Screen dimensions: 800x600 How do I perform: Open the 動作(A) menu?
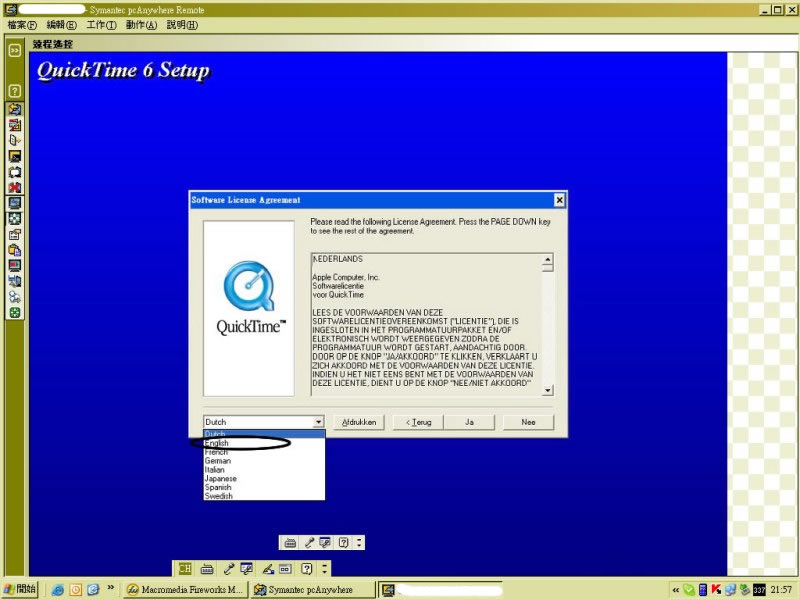pyautogui.click(x=141, y=25)
